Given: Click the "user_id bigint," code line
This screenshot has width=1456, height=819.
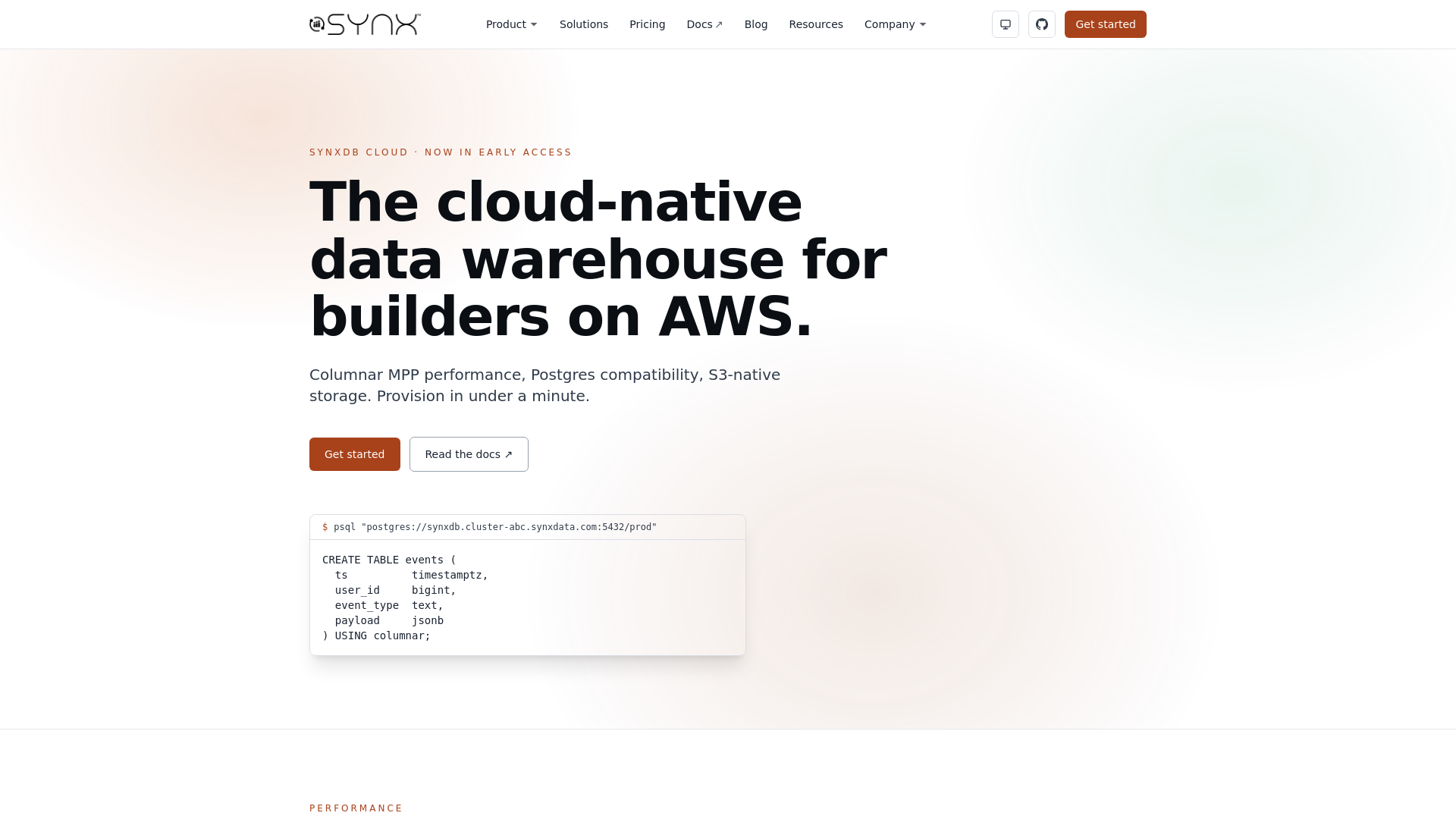Looking at the screenshot, I should [x=395, y=590].
